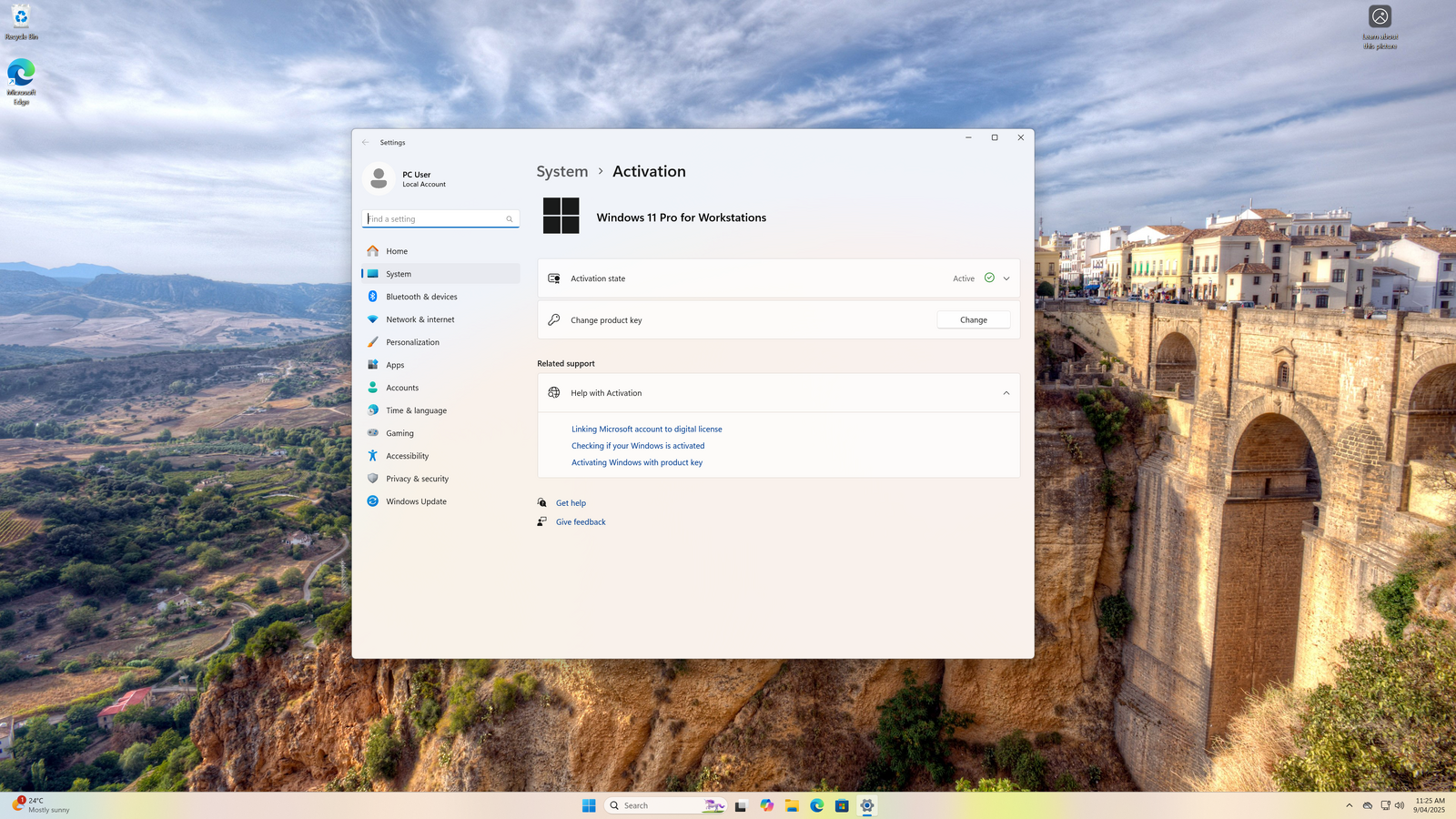Go to Network & internet settings
The height and width of the screenshot is (819, 1456).
click(440, 319)
